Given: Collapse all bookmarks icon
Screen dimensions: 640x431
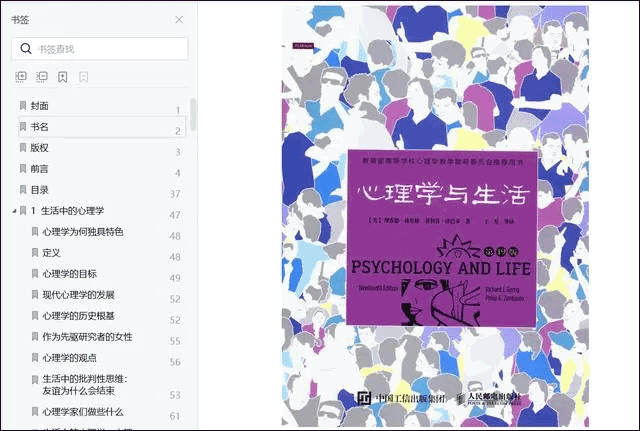Looking at the screenshot, I should point(42,77).
